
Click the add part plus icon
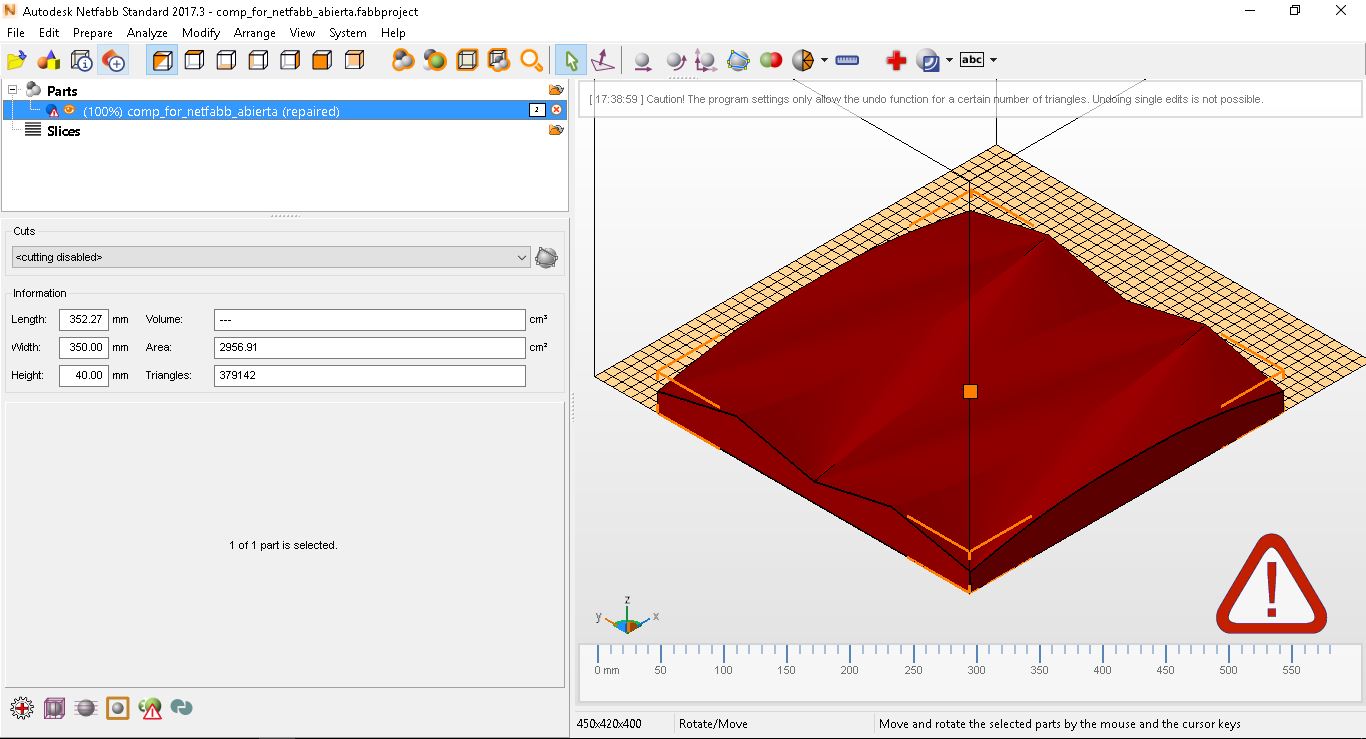point(113,61)
